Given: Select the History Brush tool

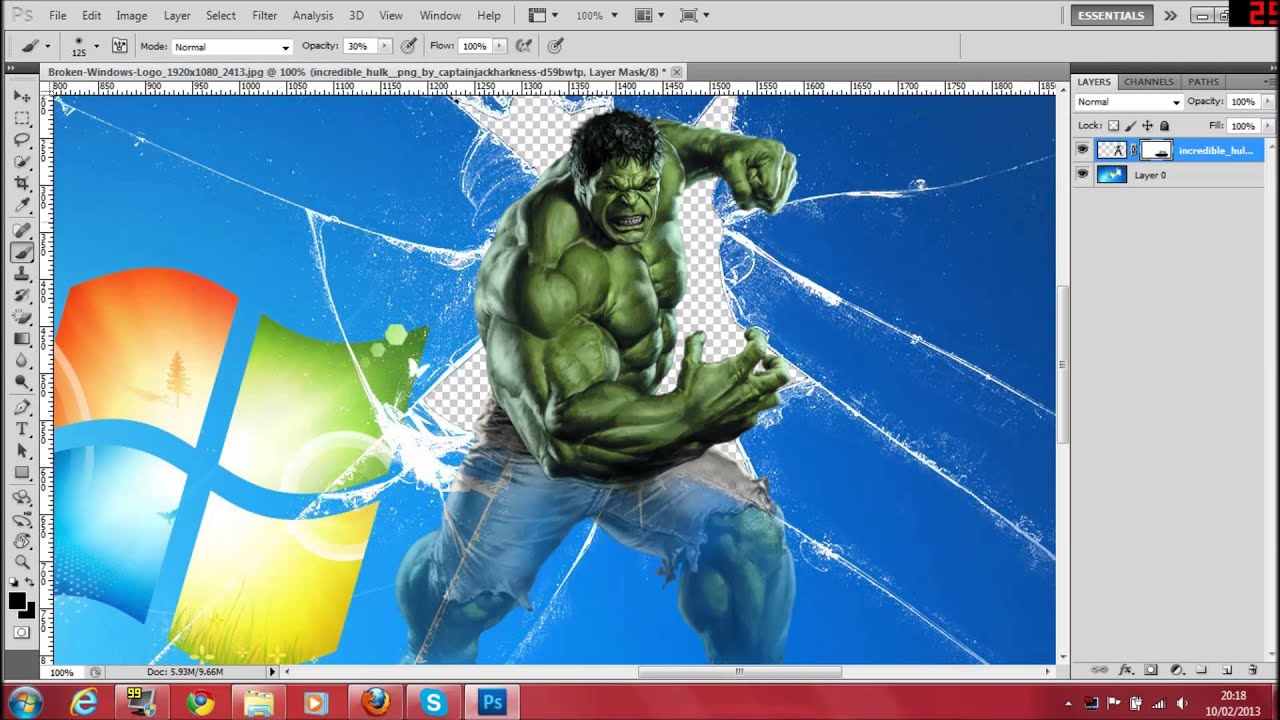Looking at the screenshot, I should (x=21, y=296).
